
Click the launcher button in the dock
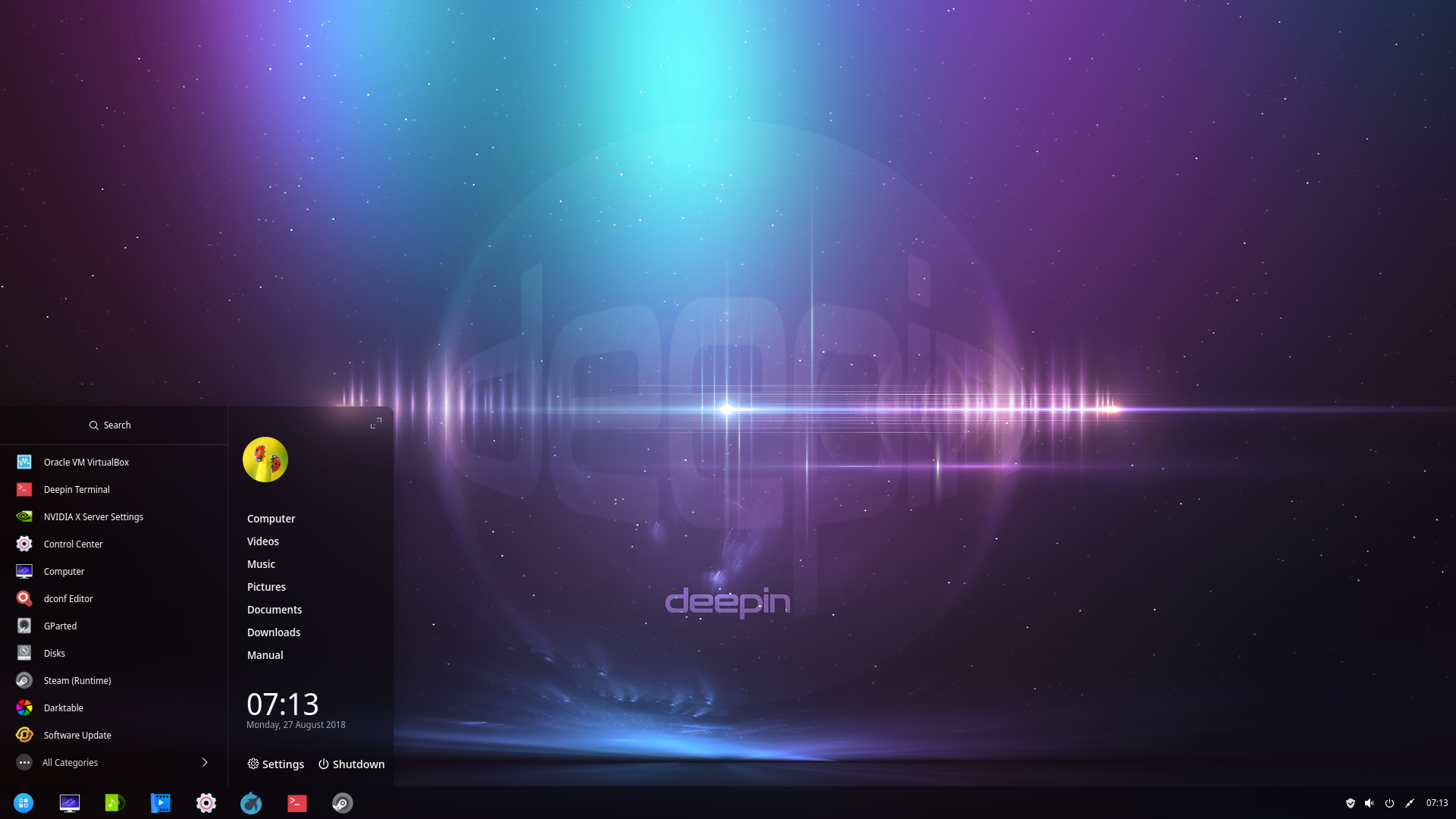pyautogui.click(x=24, y=803)
